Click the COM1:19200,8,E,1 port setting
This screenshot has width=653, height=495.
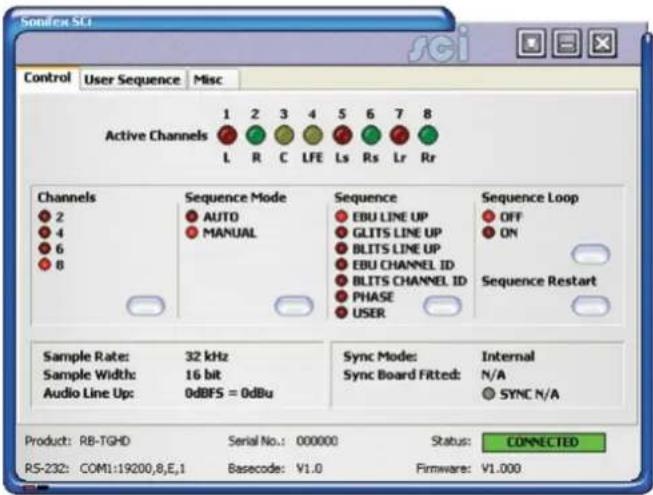tap(133, 469)
